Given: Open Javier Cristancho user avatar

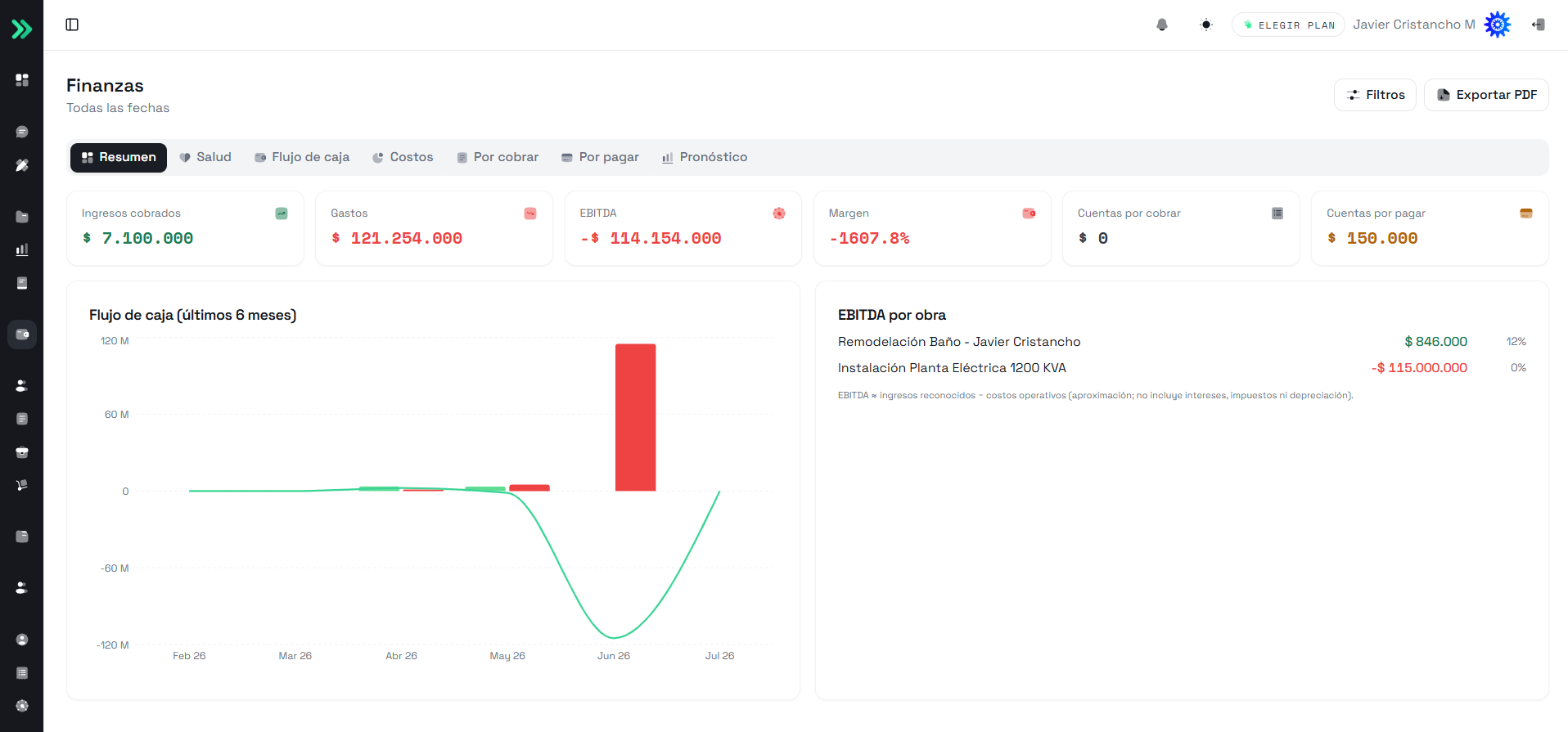Looking at the screenshot, I should click(1498, 25).
